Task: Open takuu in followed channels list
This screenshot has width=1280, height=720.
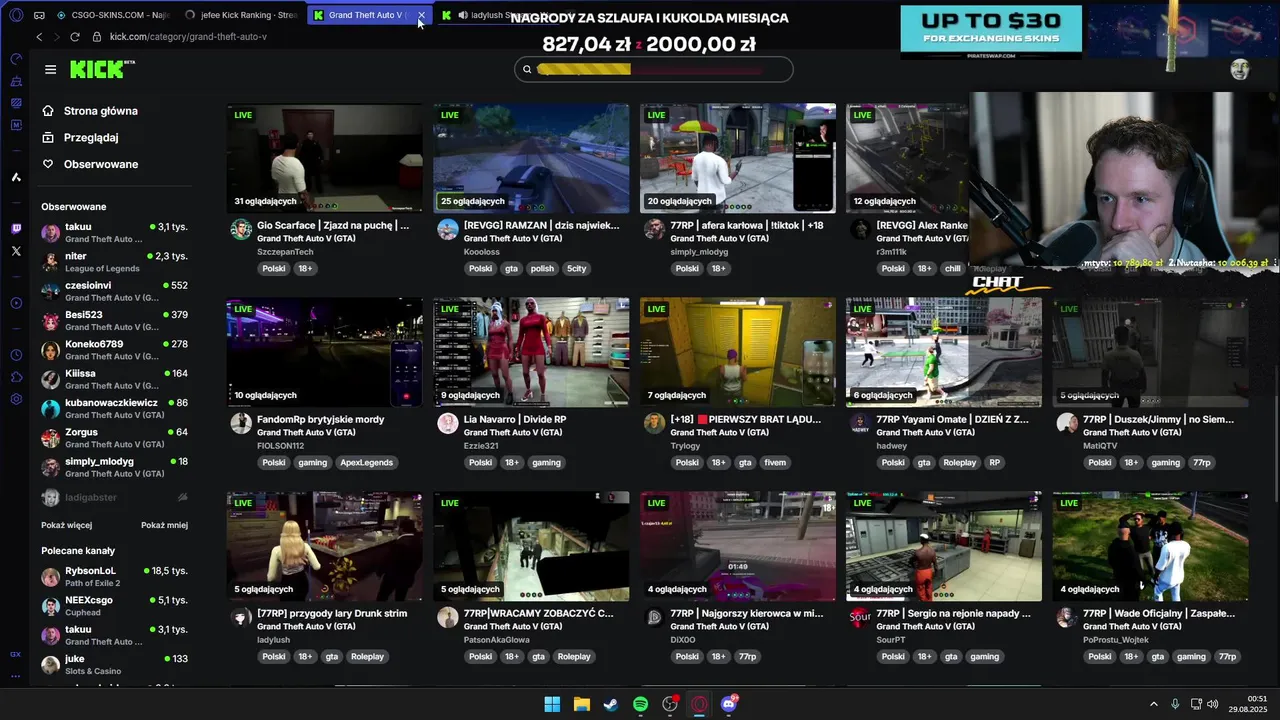Action: coord(114,233)
